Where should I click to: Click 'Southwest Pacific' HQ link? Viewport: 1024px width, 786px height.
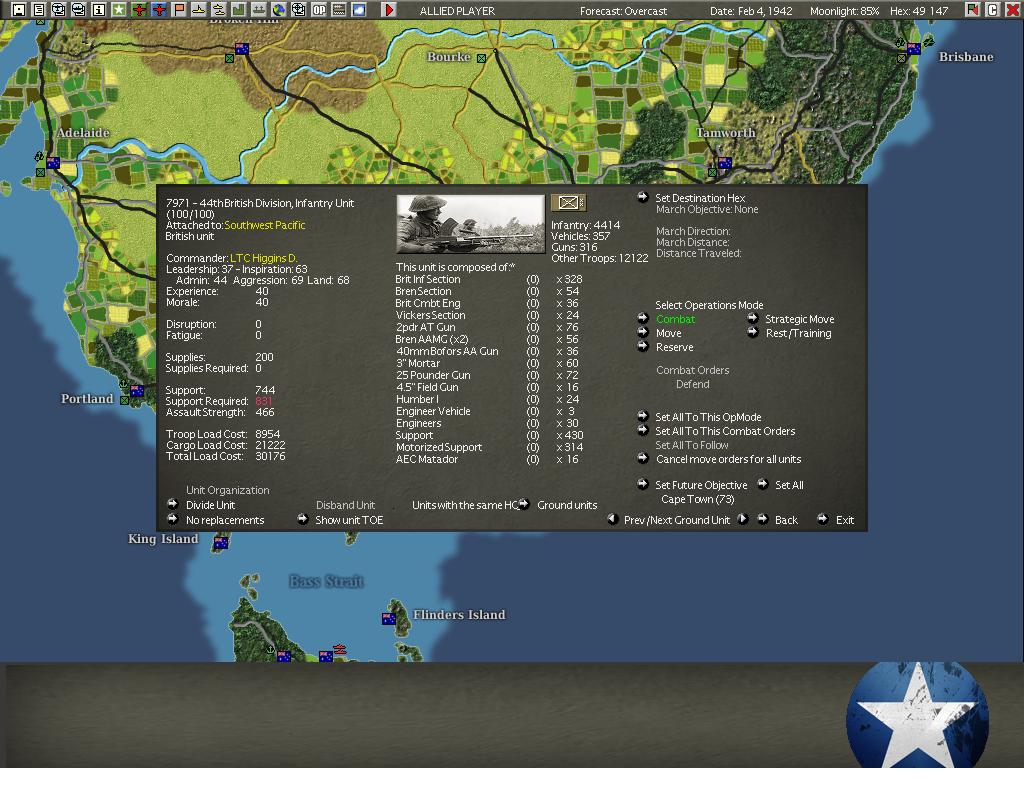[x=264, y=225]
